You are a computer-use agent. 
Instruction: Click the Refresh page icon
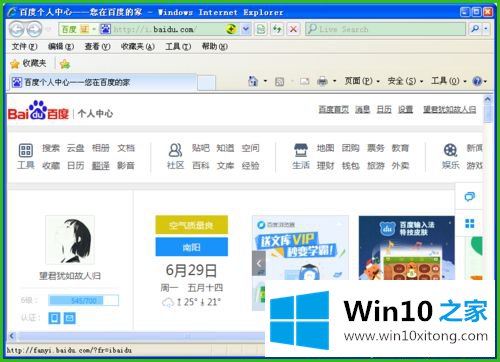coord(277,29)
